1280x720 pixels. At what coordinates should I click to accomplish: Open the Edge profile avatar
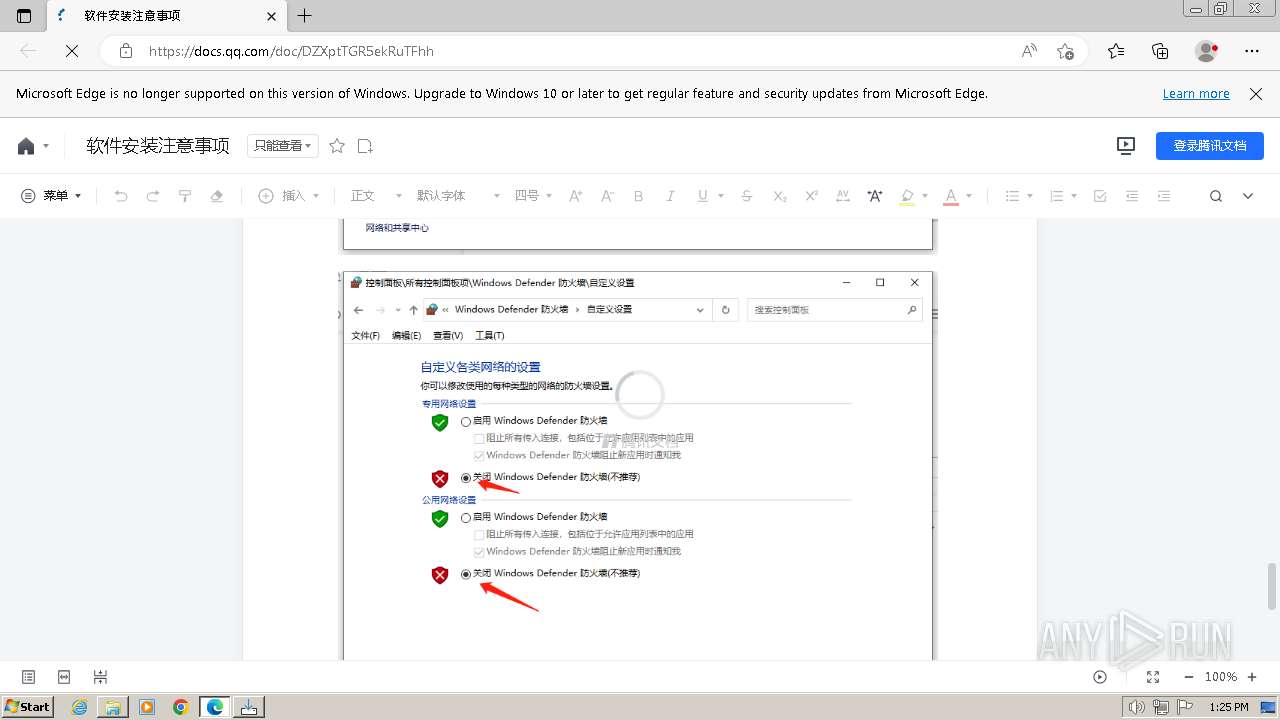coord(1207,51)
